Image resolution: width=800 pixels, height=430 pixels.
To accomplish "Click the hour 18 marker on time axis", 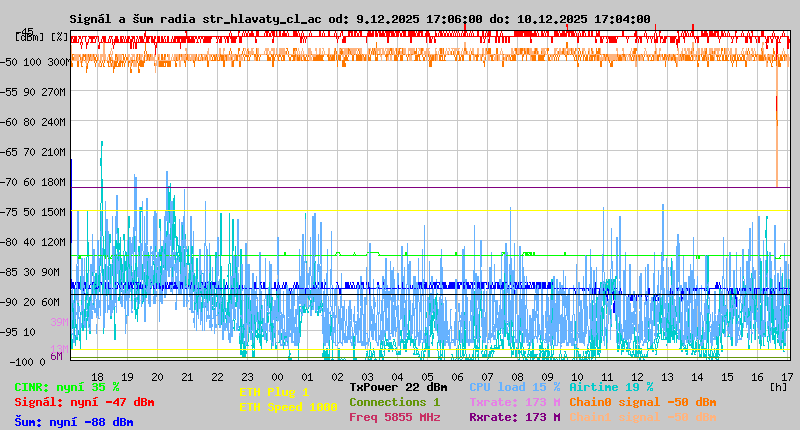I will tap(98, 376).
